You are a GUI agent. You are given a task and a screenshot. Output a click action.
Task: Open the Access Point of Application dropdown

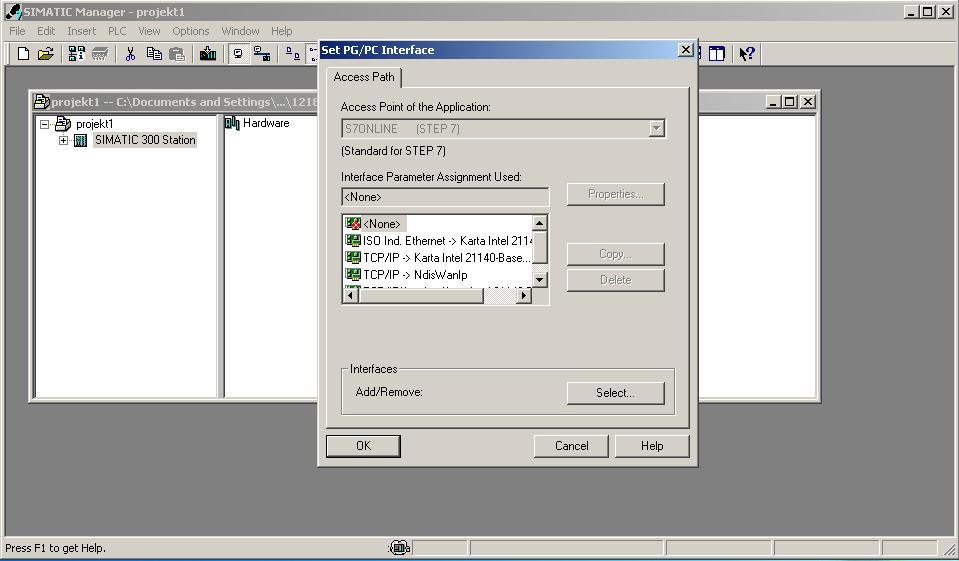[656, 128]
